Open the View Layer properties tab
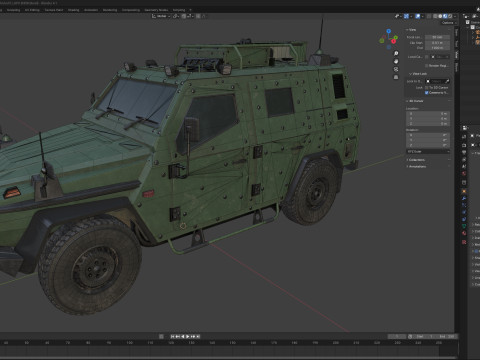The width and height of the screenshot is (480, 360). (x=464, y=160)
